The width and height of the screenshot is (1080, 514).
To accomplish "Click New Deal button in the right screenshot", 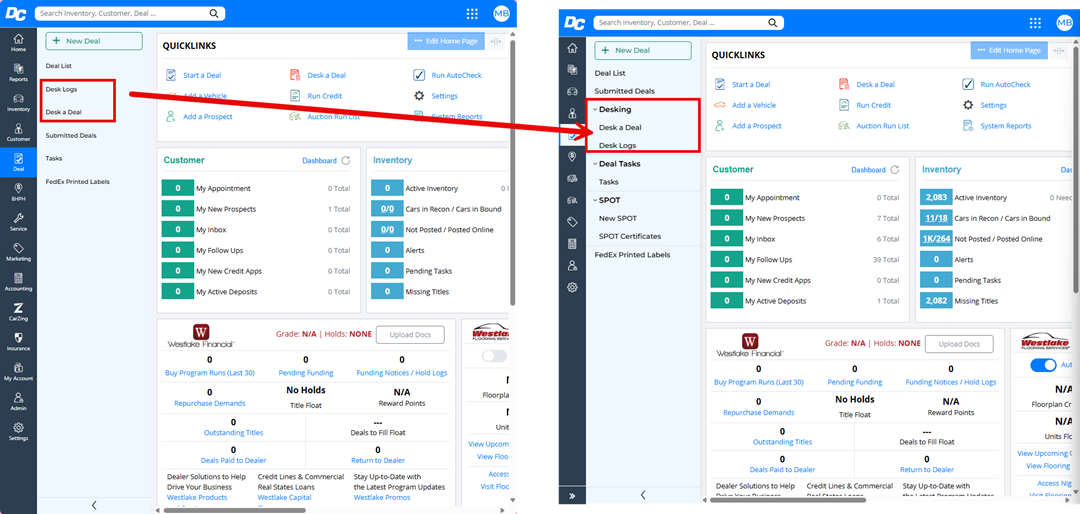I will 643,50.
